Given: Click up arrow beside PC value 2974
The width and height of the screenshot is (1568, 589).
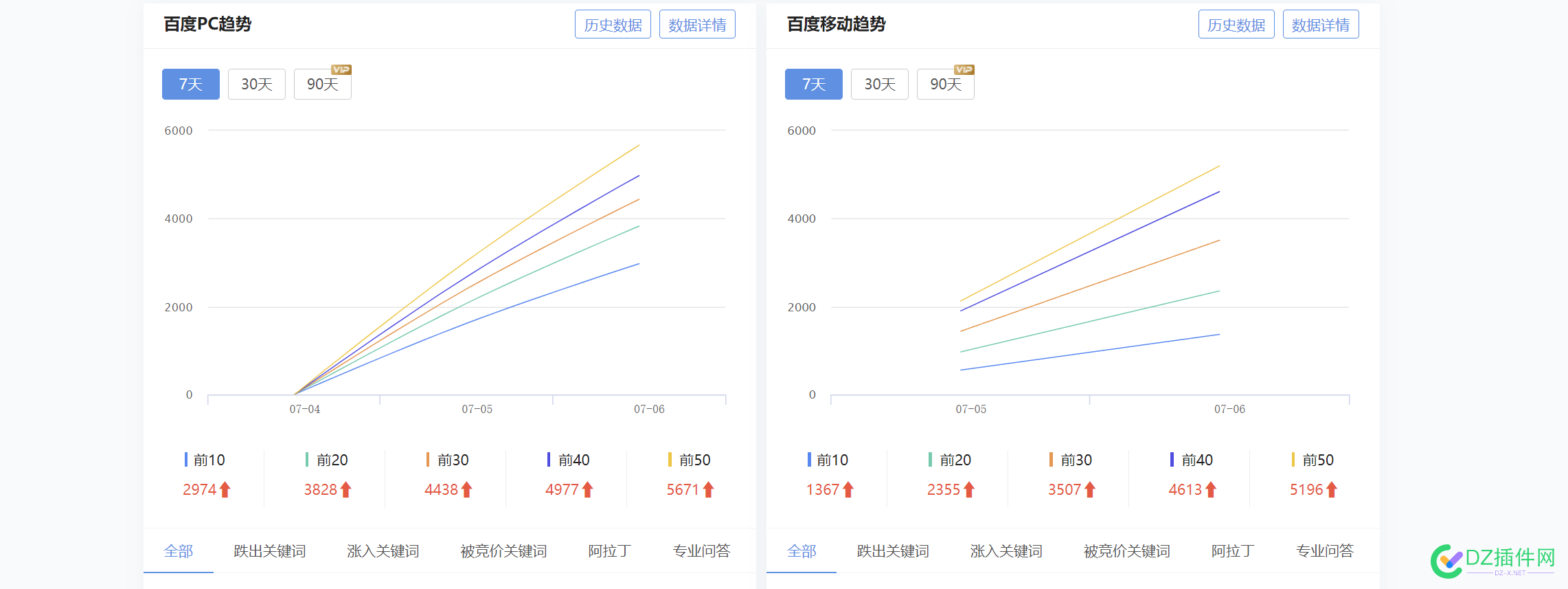Looking at the screenshot, I should pyautogui.click(x=225, y=489).
